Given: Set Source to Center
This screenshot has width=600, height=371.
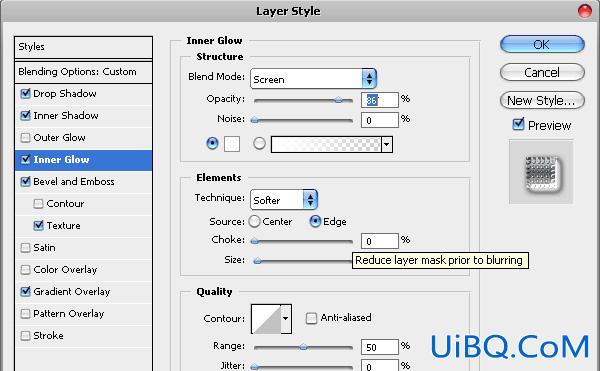Looking at the screenshot, I should pyautogui.click(x=254, y=221).
